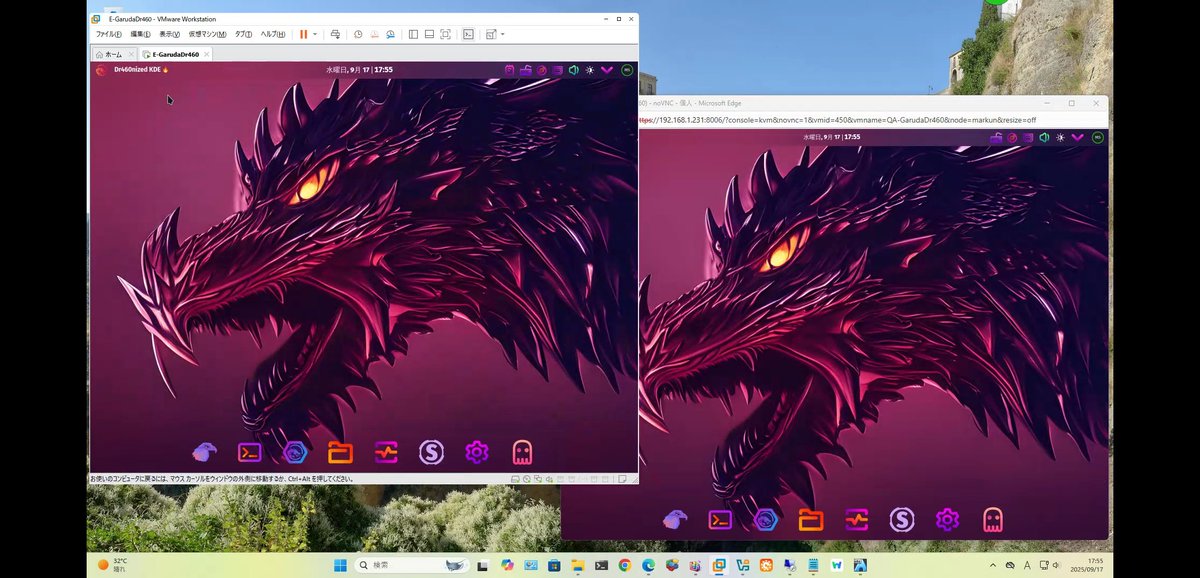
Task: Open the 32°C weather widget on the taskbar
Action: (x=112, y=565)
